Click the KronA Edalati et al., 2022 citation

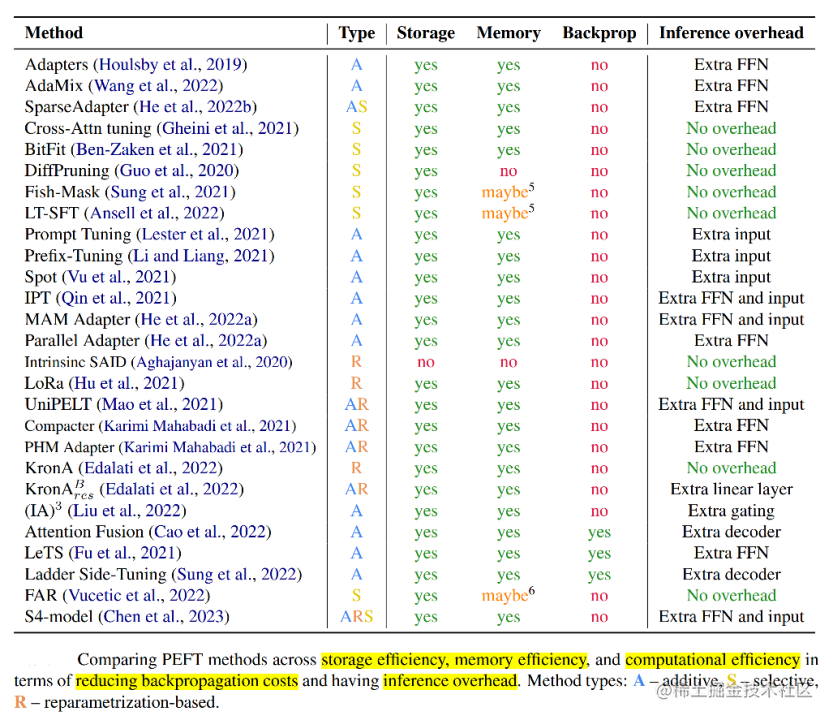tap(151, 469)
